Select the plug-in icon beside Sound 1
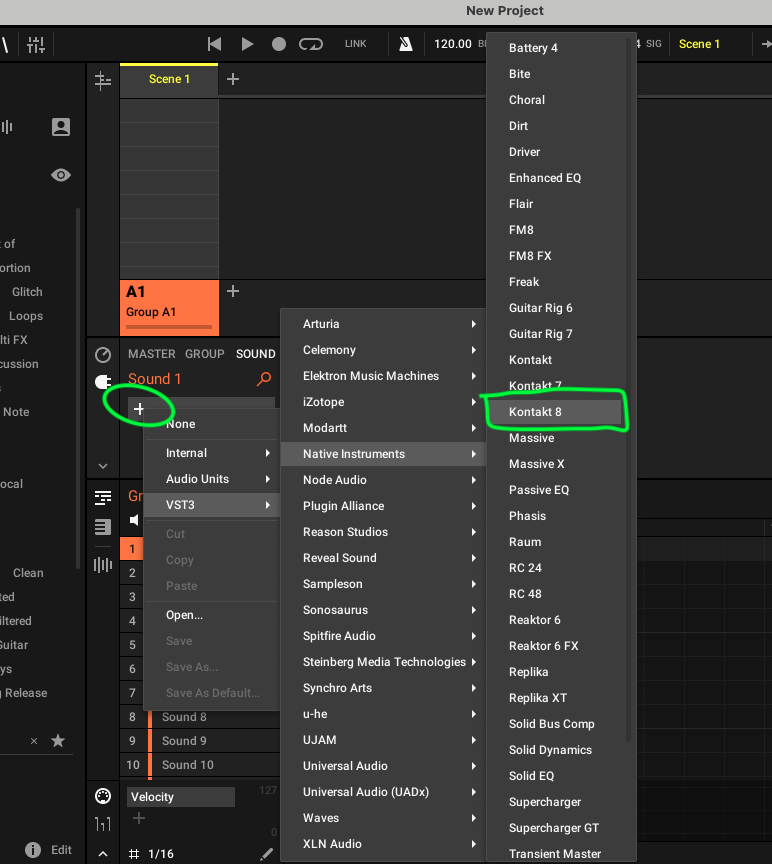Viewport: 772px width, 864px height. (x=103, y=381)
